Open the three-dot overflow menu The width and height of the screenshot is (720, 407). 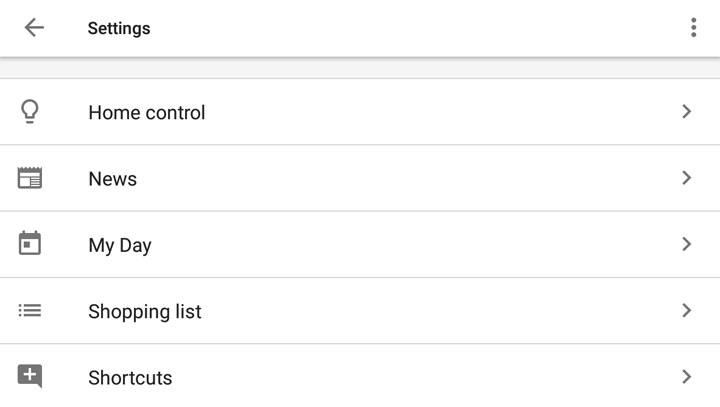[693, 28]
